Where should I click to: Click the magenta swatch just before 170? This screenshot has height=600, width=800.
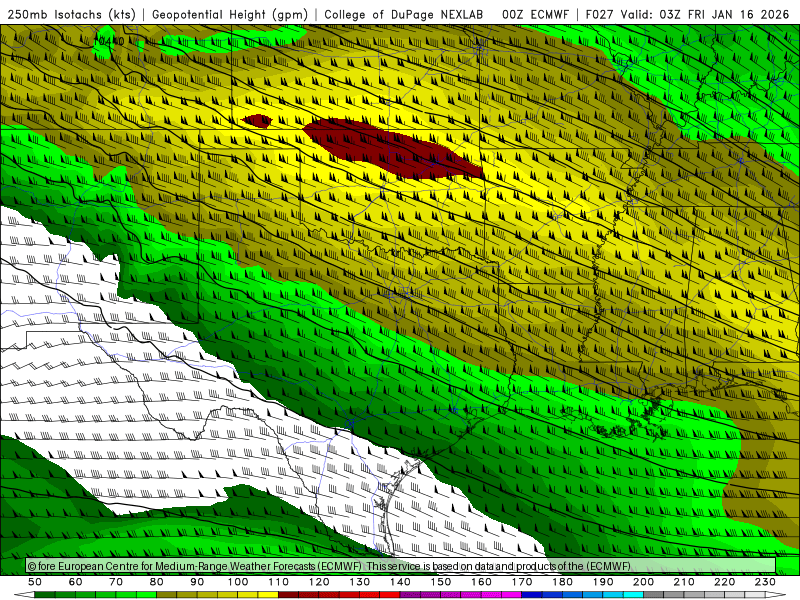pos(511,595)
